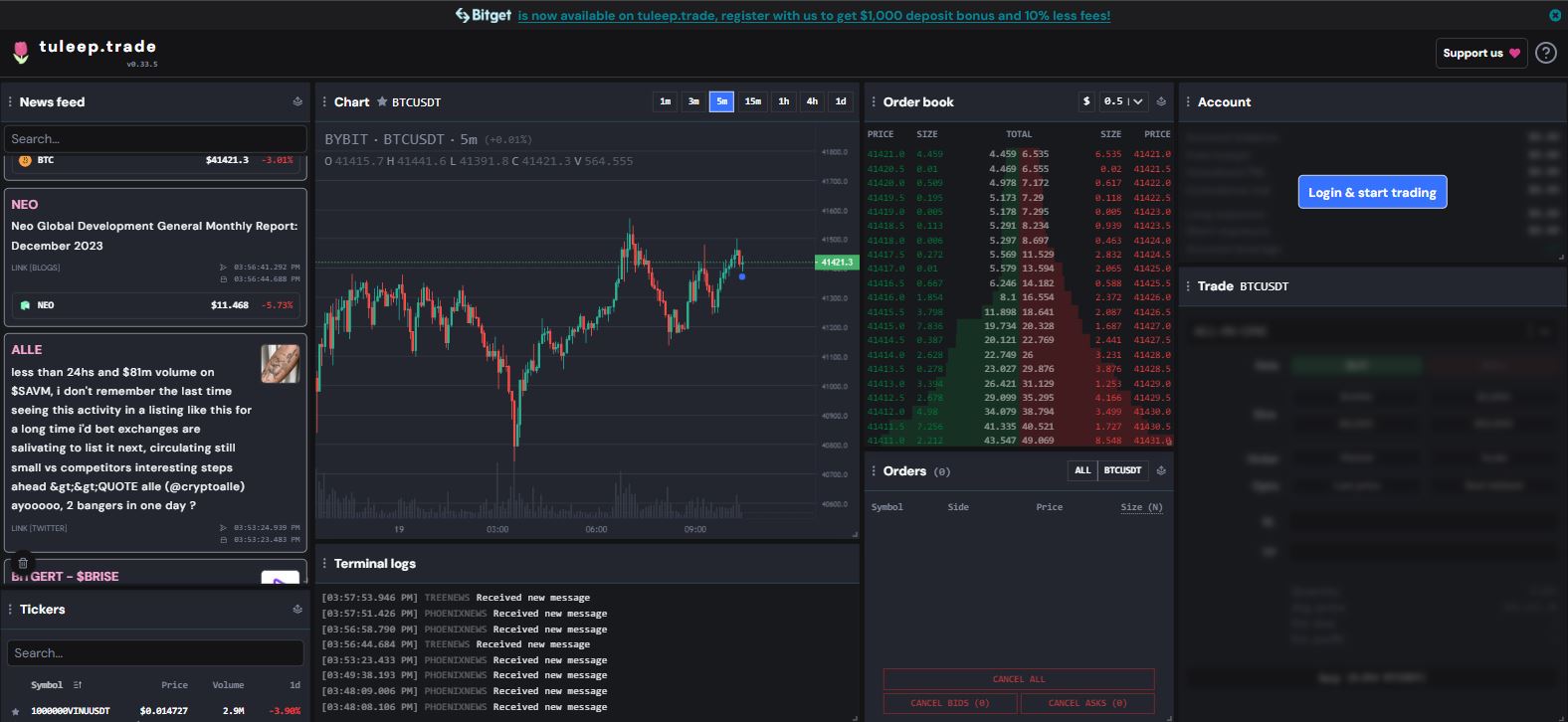Open the NEO Global Development Monthly Report news
This screenshot has height=722, width=1568.
pyautogui.click(x=154, y=236)
